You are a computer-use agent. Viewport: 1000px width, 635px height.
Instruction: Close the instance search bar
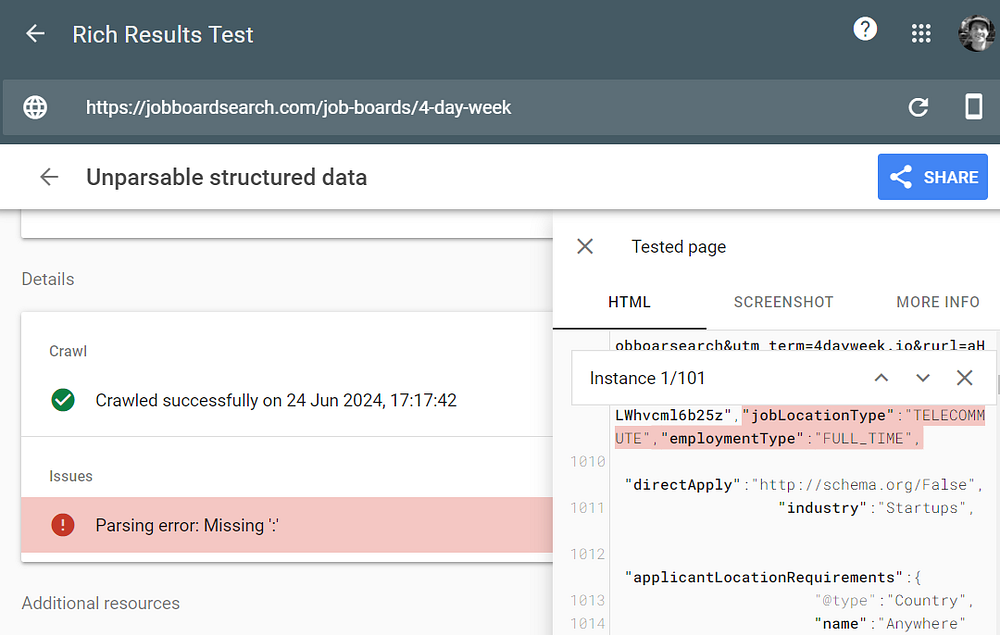[964, 378]
